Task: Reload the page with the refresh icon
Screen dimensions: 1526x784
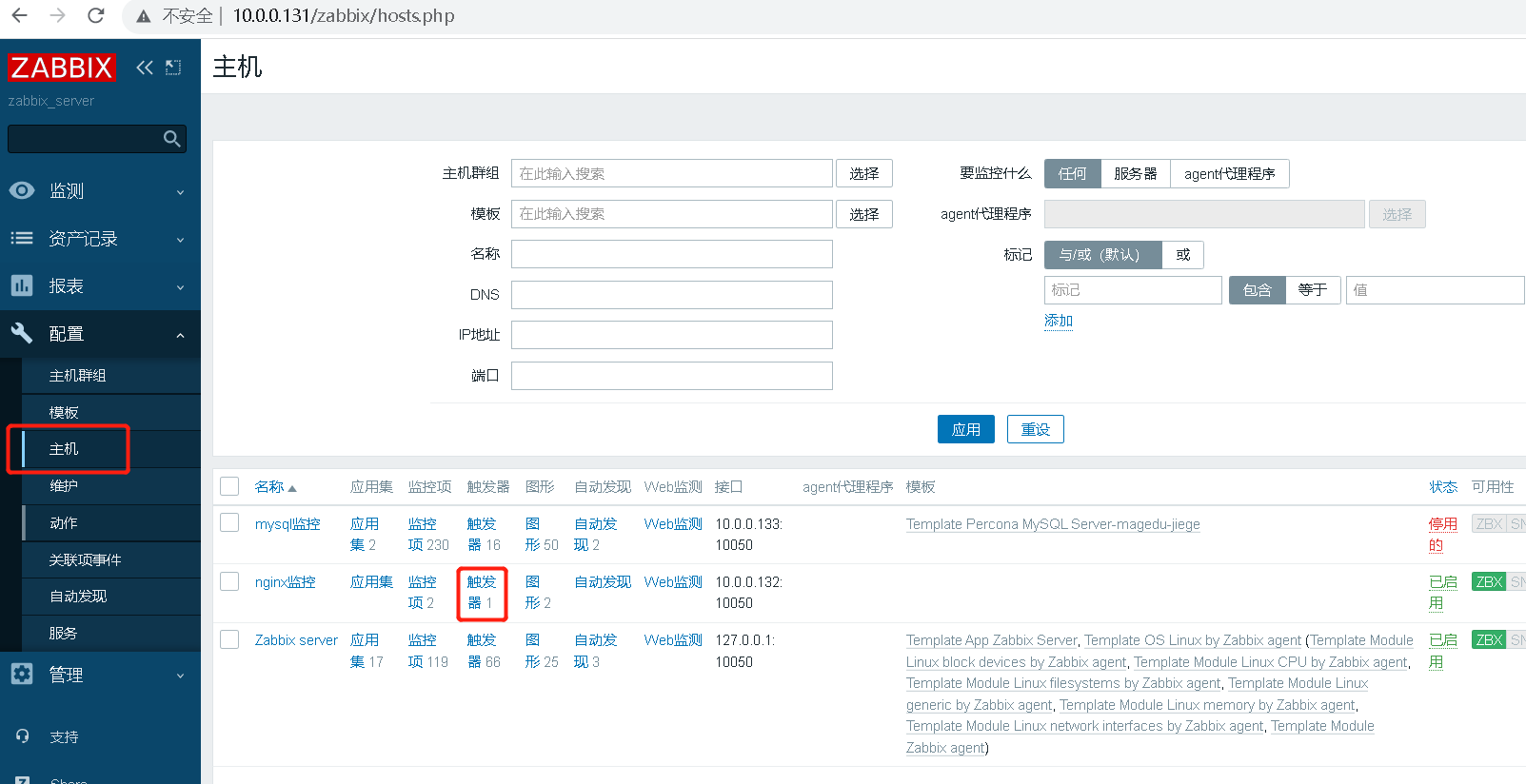Action: (x=95, y=15)
